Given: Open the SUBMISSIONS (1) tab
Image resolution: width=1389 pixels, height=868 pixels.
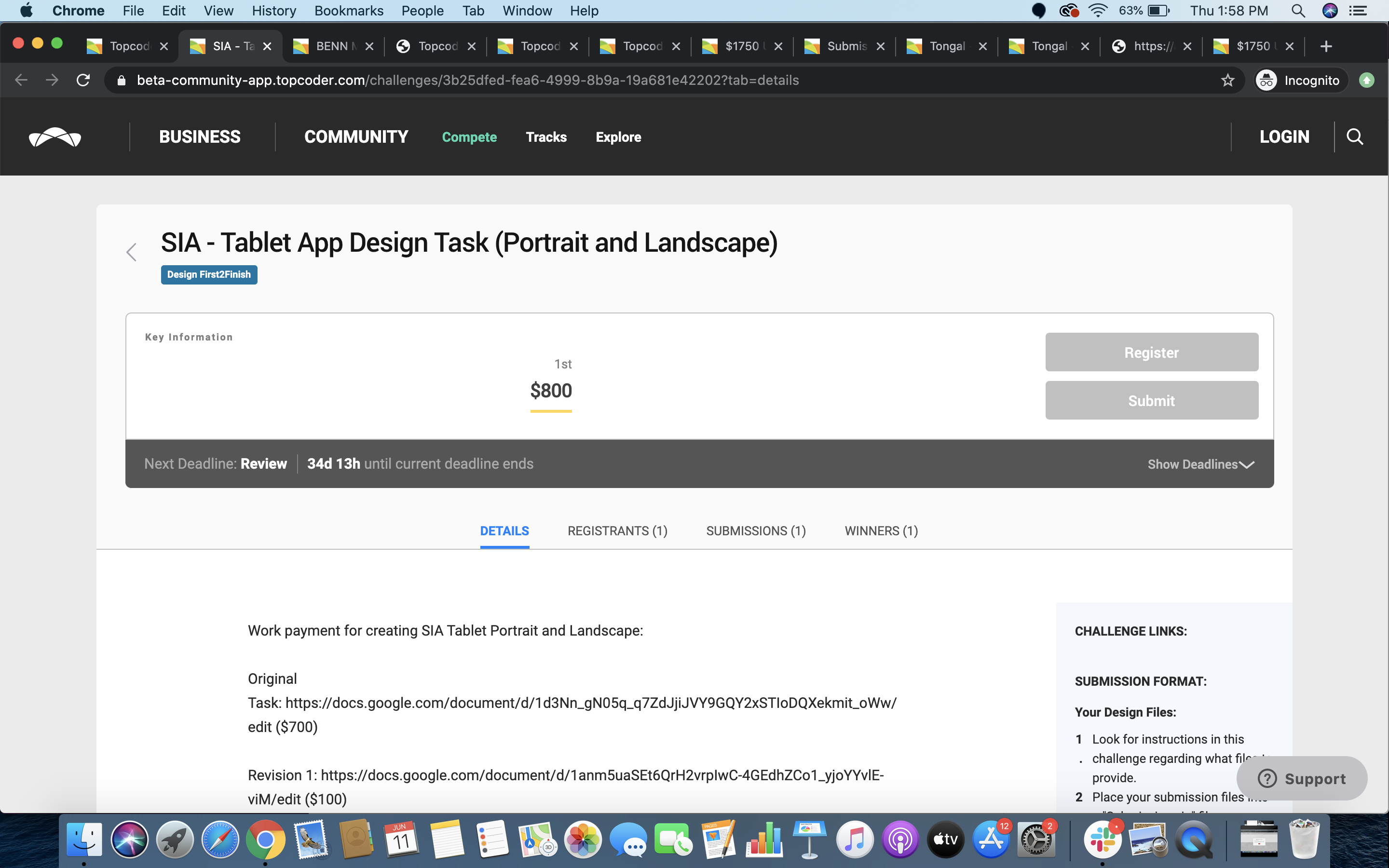Looking at the screenshot, I should click(x=756, y=531).
